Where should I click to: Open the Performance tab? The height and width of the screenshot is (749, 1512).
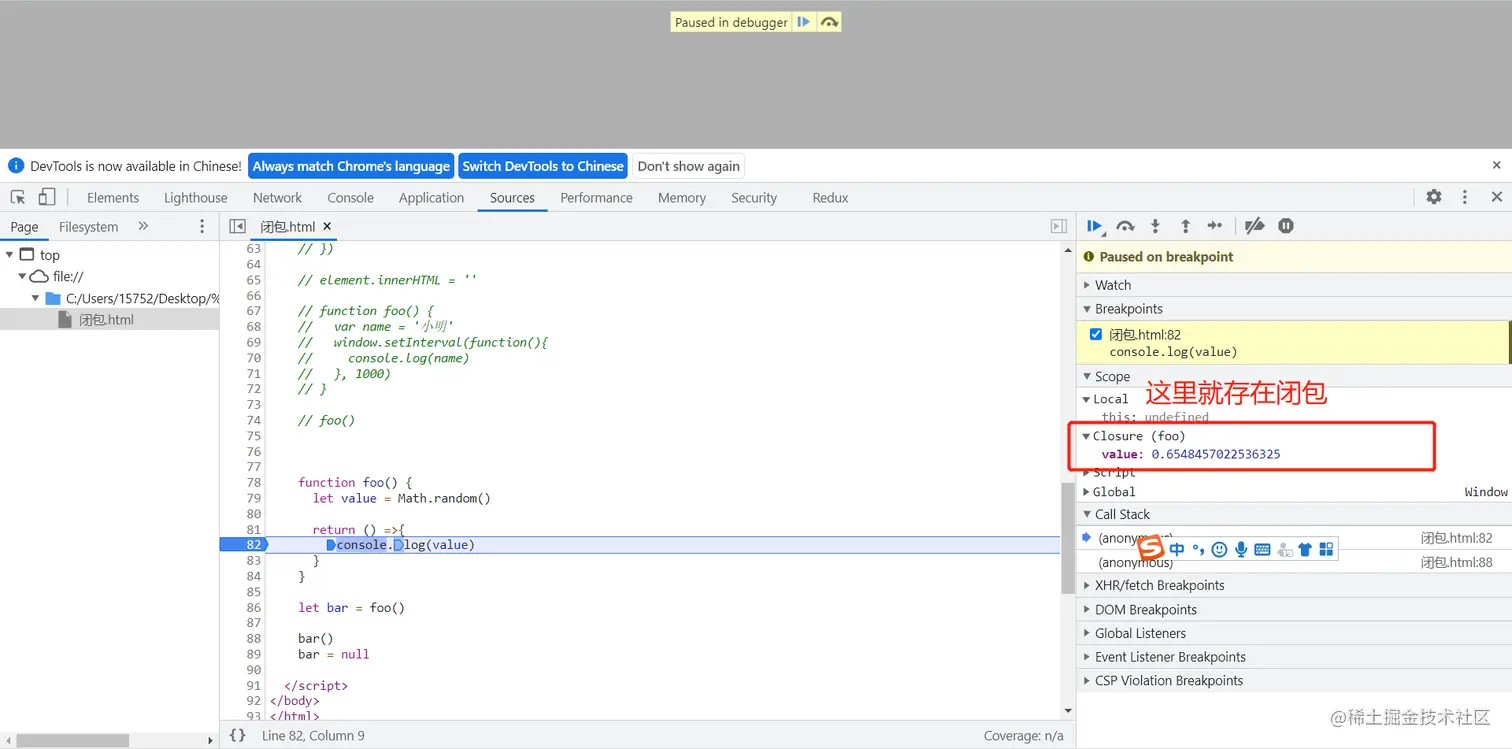[596, 198]
